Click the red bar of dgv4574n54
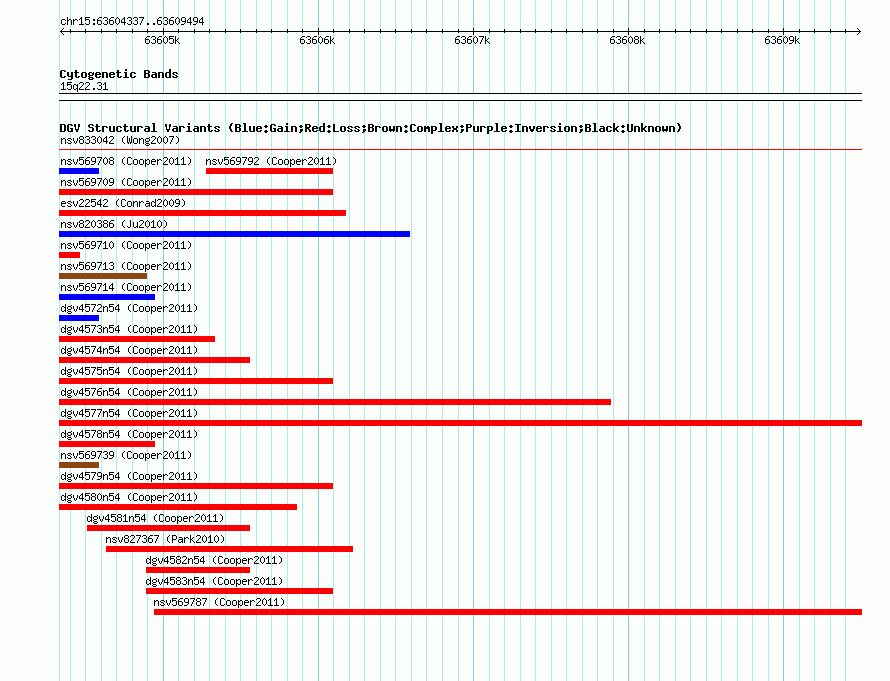890x681 pixels. (154, 360)
